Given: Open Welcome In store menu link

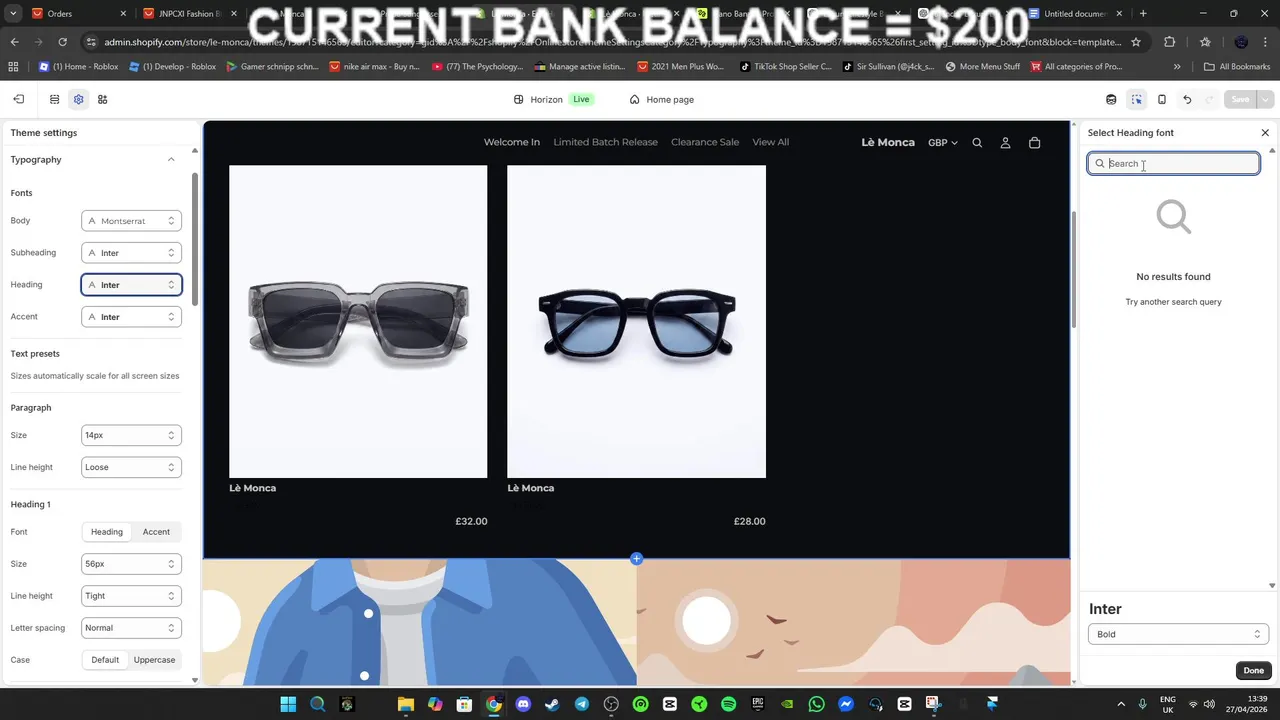Looking at the screenshot, I should [512, 142].
